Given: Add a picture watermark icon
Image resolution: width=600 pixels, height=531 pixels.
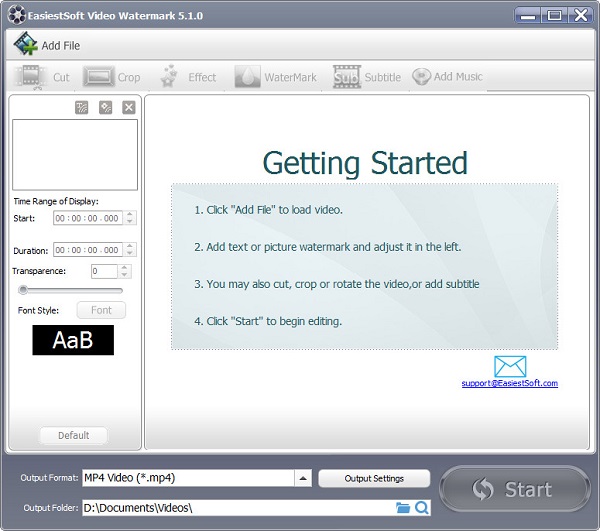Looking at the screenshot, I should pos(105,108).
